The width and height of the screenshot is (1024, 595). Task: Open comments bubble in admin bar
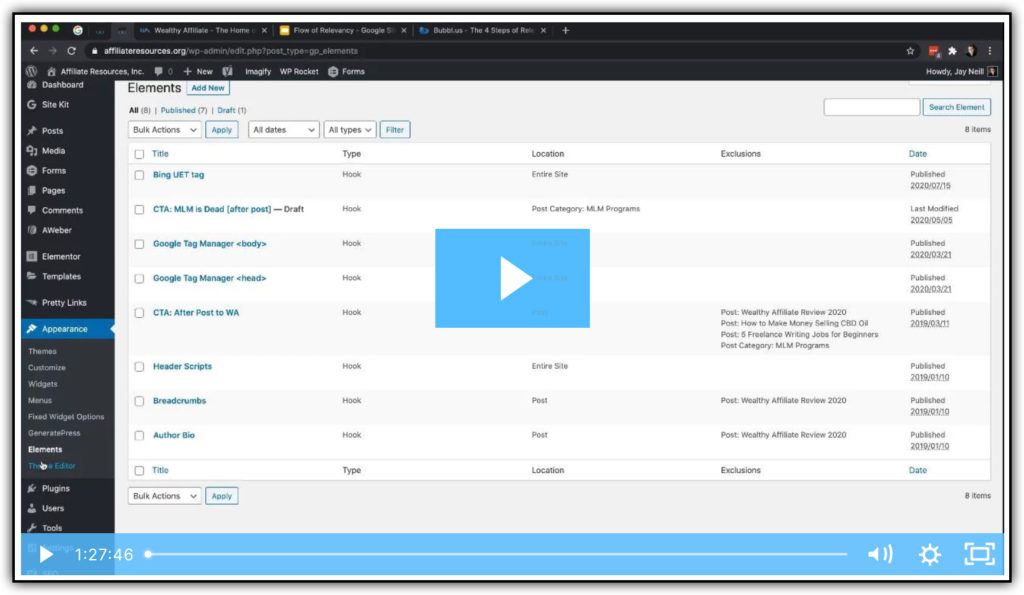pos(163,71)
